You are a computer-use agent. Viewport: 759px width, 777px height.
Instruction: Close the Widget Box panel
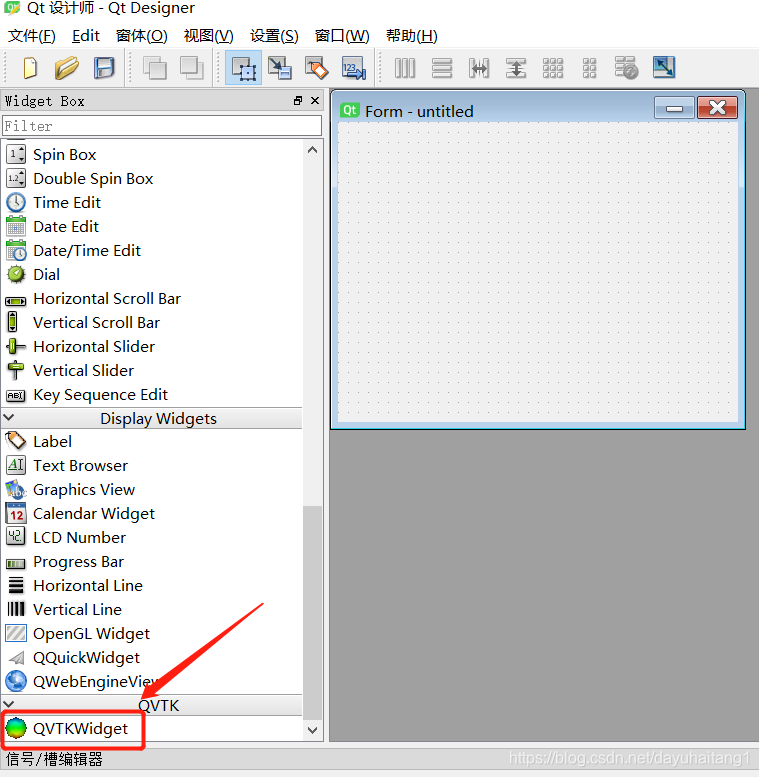(x=315, y=101)
